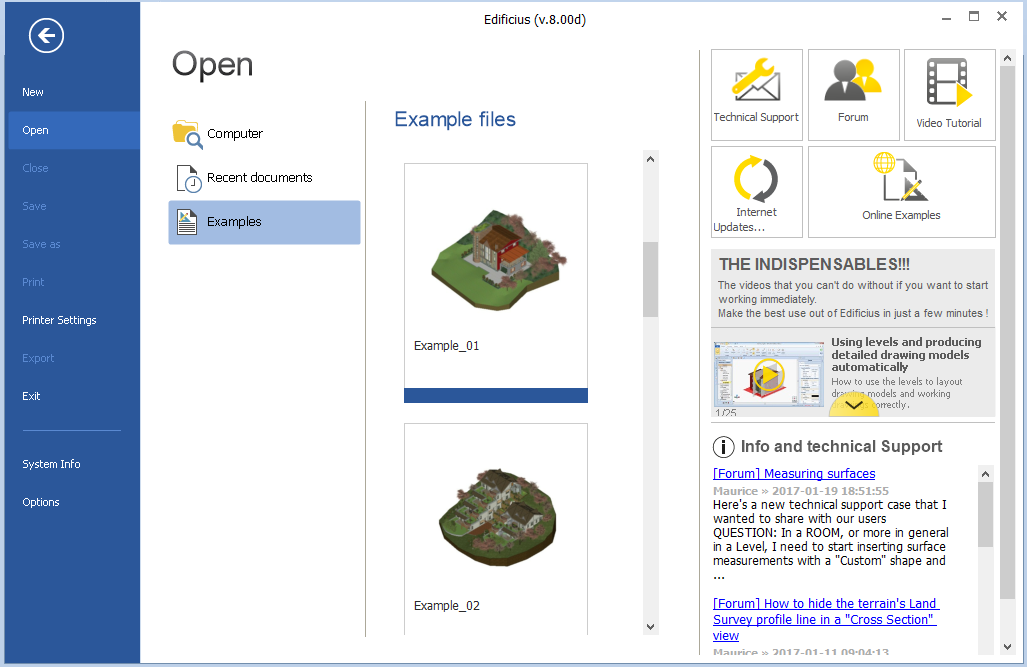Open the Forum tile

coord(853,94)
